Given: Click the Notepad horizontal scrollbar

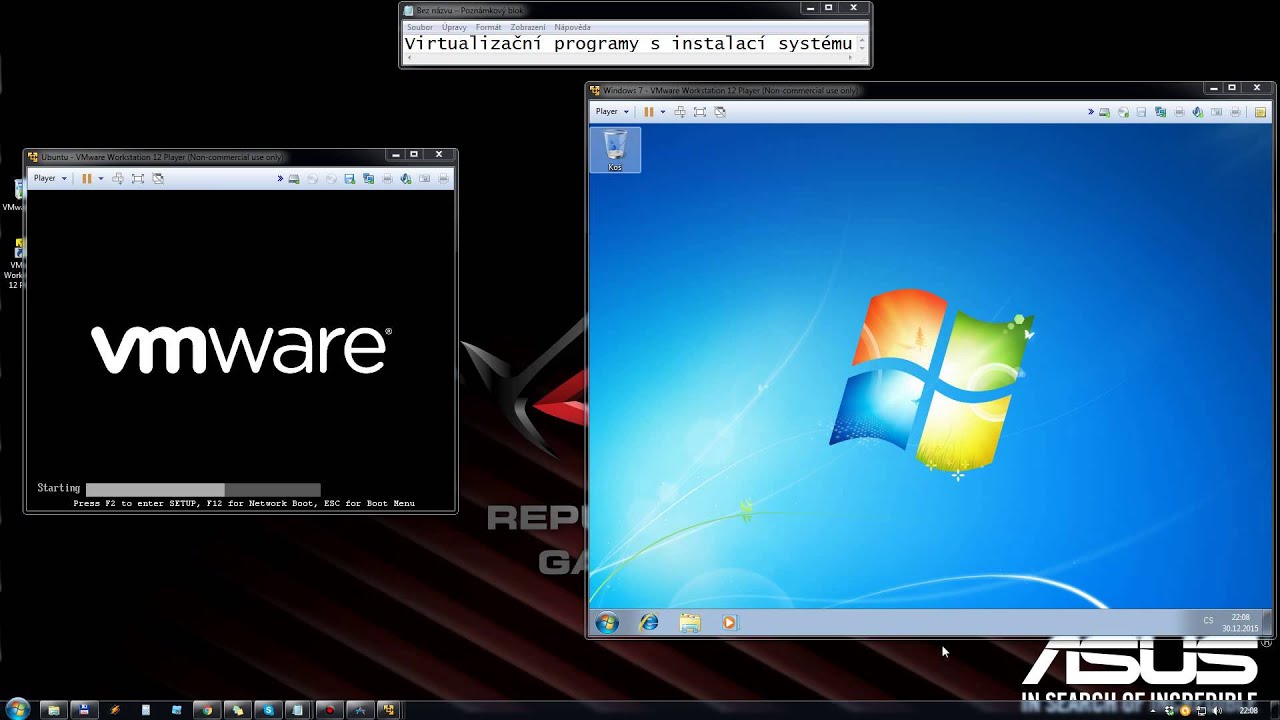Looking at the screenshot, I should pos(631,58).
